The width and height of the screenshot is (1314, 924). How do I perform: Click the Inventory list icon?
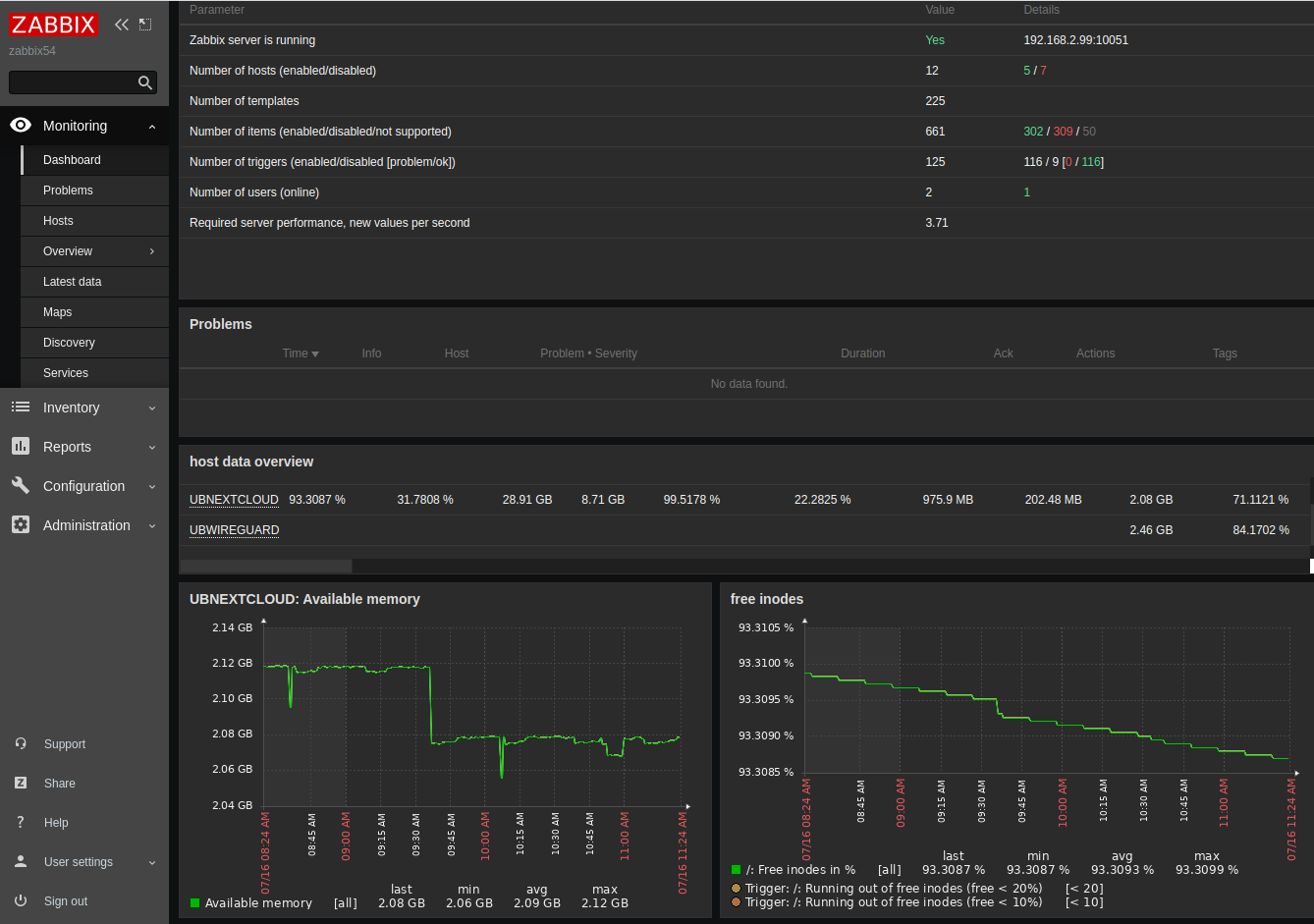tap(21, 408)
